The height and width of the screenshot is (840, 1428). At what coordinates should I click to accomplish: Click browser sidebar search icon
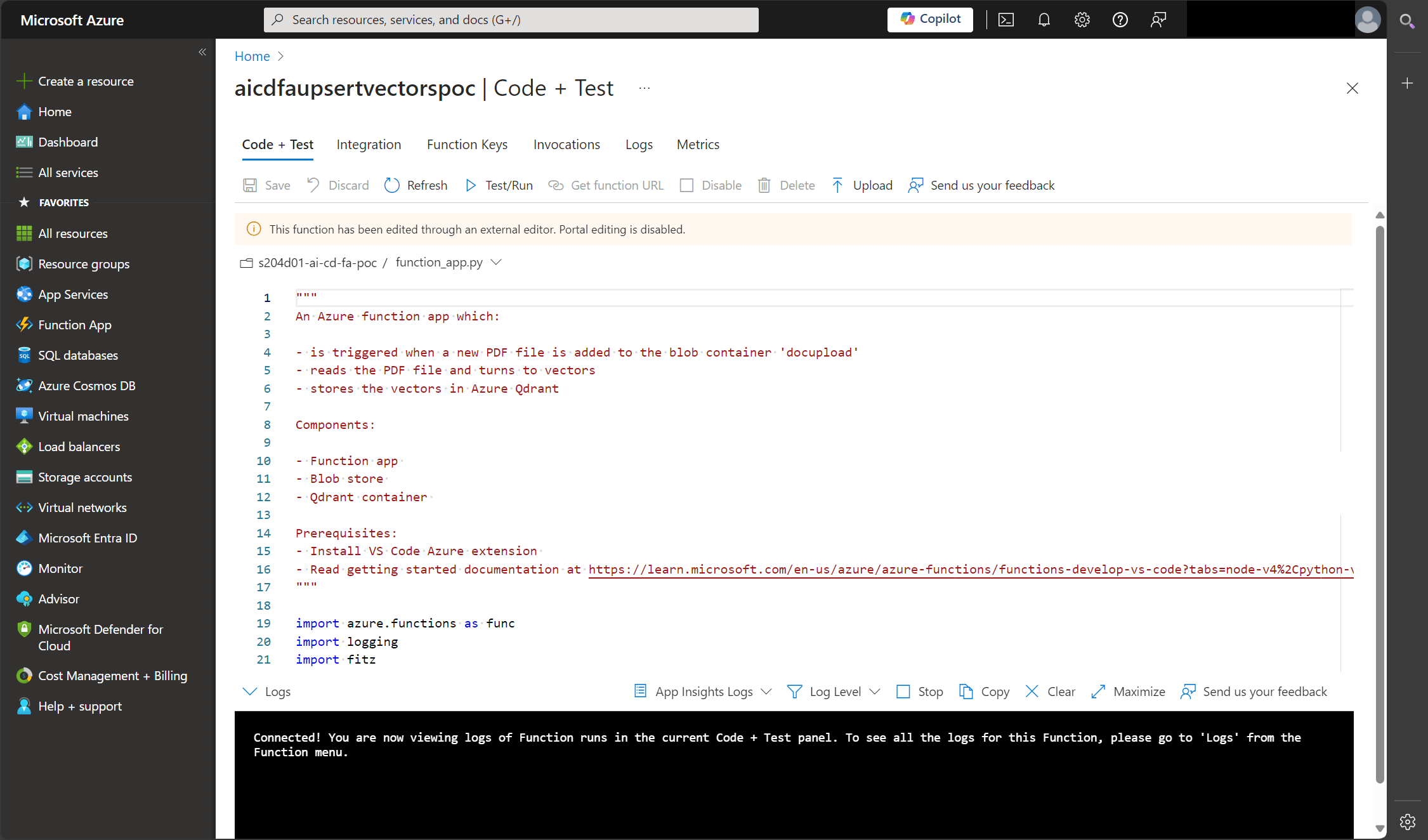(x=1407, y=22)
